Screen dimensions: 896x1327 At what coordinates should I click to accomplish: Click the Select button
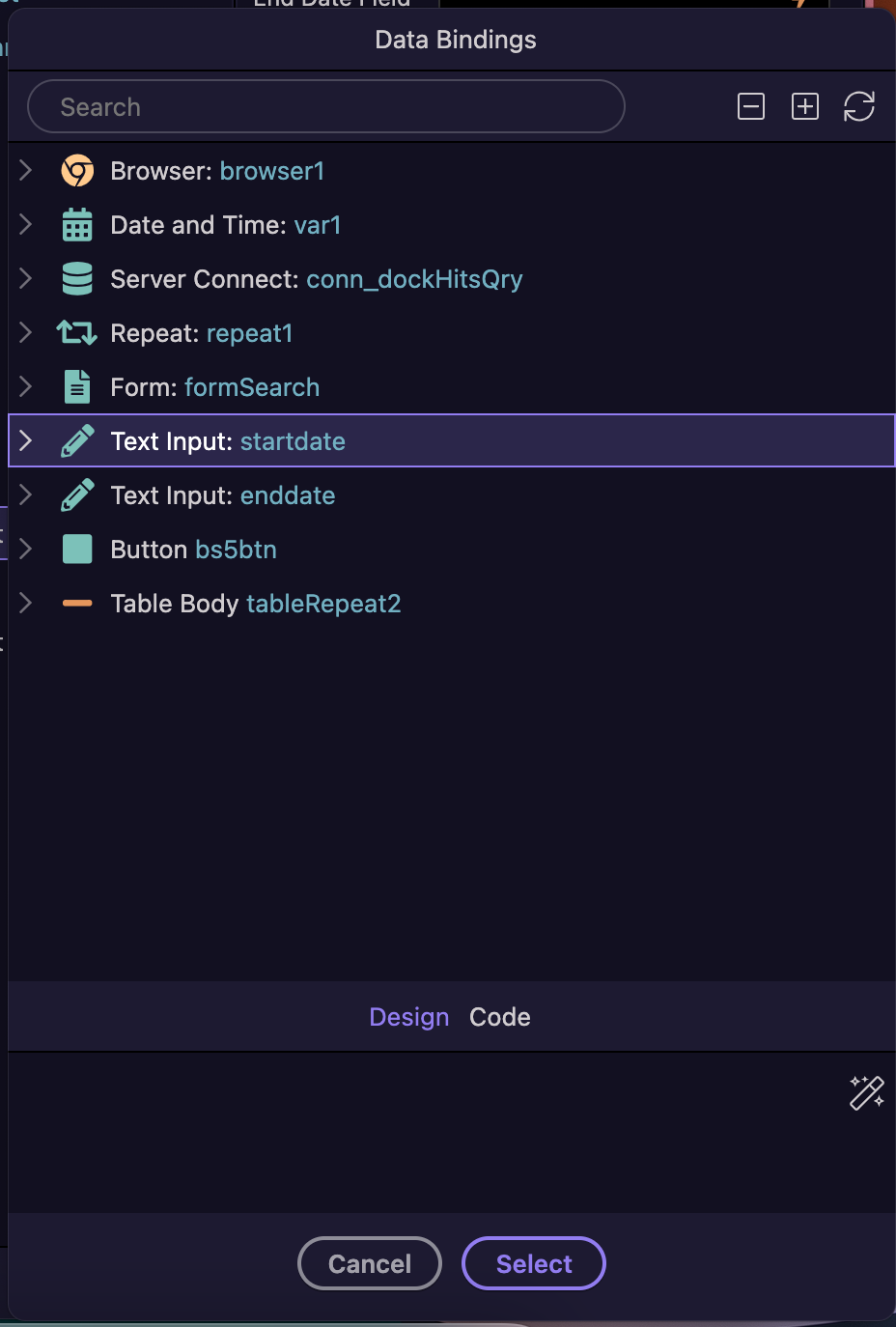point(534,1263)
